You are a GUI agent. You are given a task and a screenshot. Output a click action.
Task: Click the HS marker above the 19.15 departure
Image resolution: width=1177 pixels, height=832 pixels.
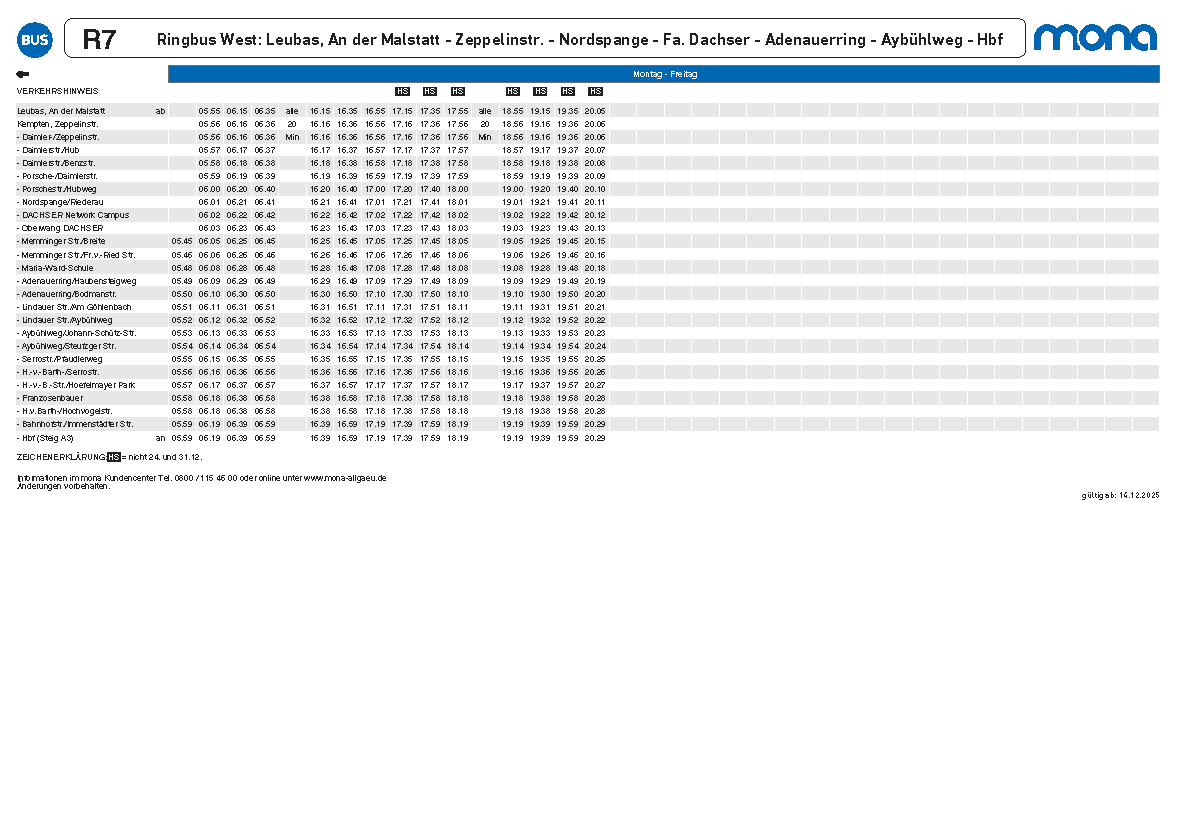pos(540,91)
